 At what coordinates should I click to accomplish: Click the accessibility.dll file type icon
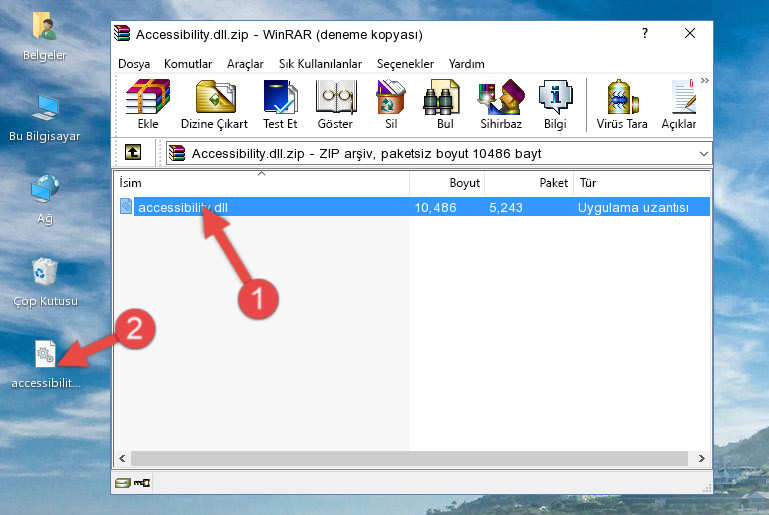(x=126, y=206)
